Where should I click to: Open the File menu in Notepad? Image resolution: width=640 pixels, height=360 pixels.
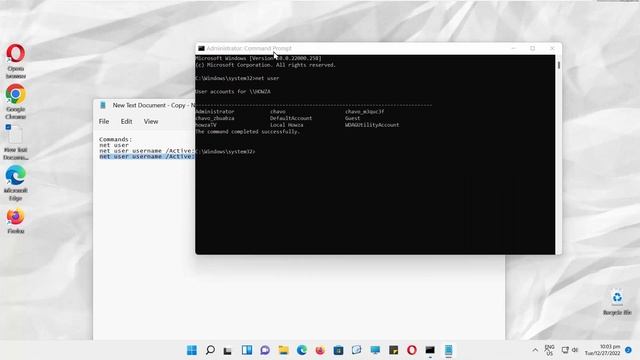(104, 122)
